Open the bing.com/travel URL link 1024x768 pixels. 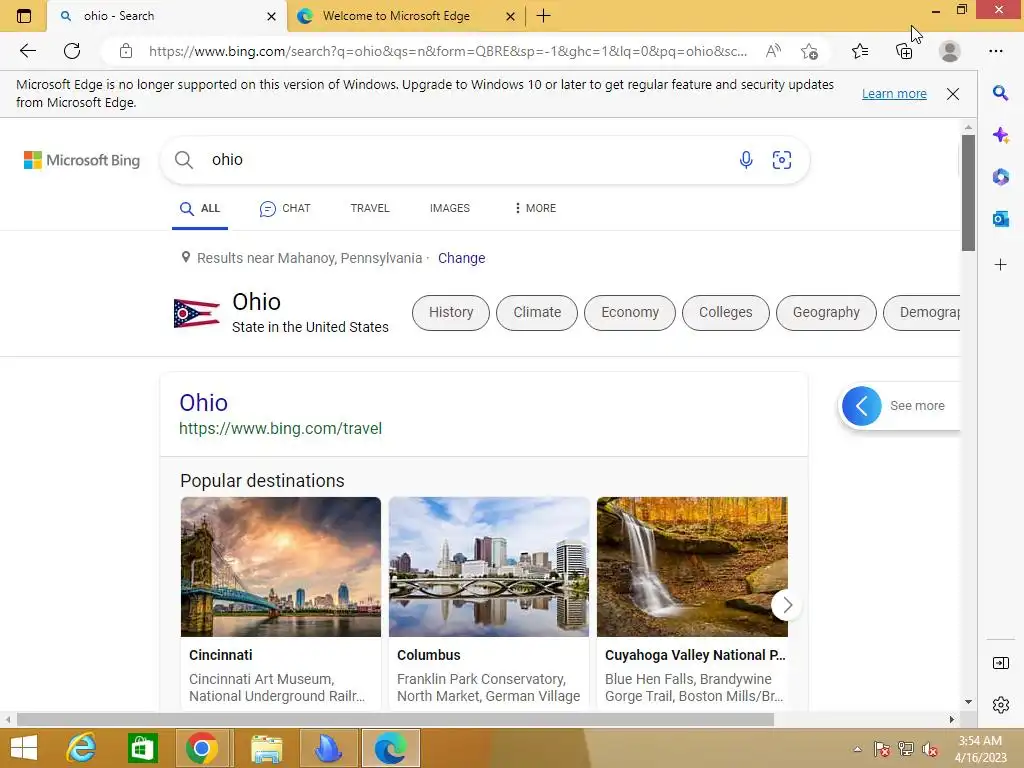tap(280, 428)
